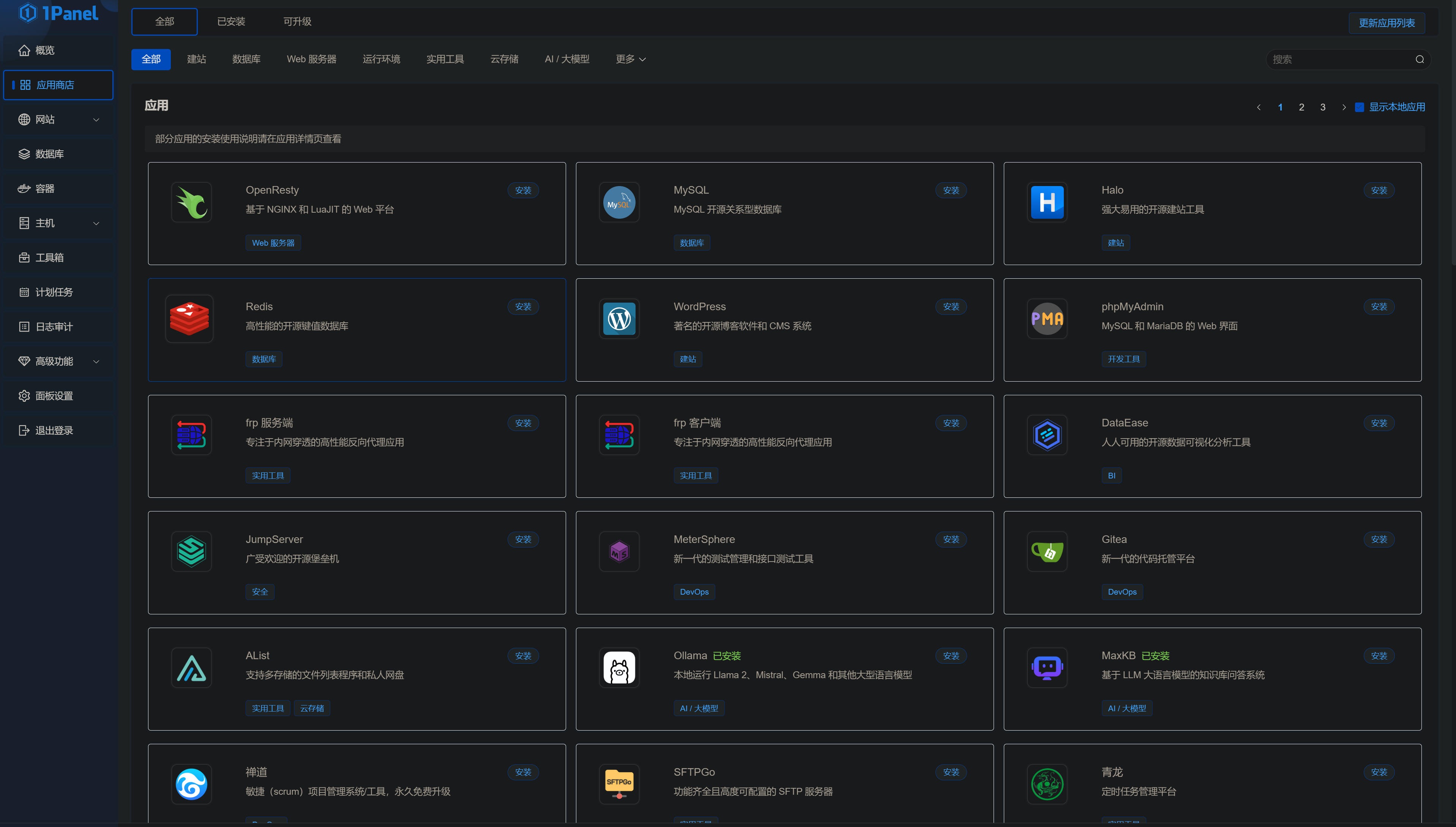Viewport: 1456px width, 827px height.
Task: Go to next page arrow
Action: [x=1344, y=107]
